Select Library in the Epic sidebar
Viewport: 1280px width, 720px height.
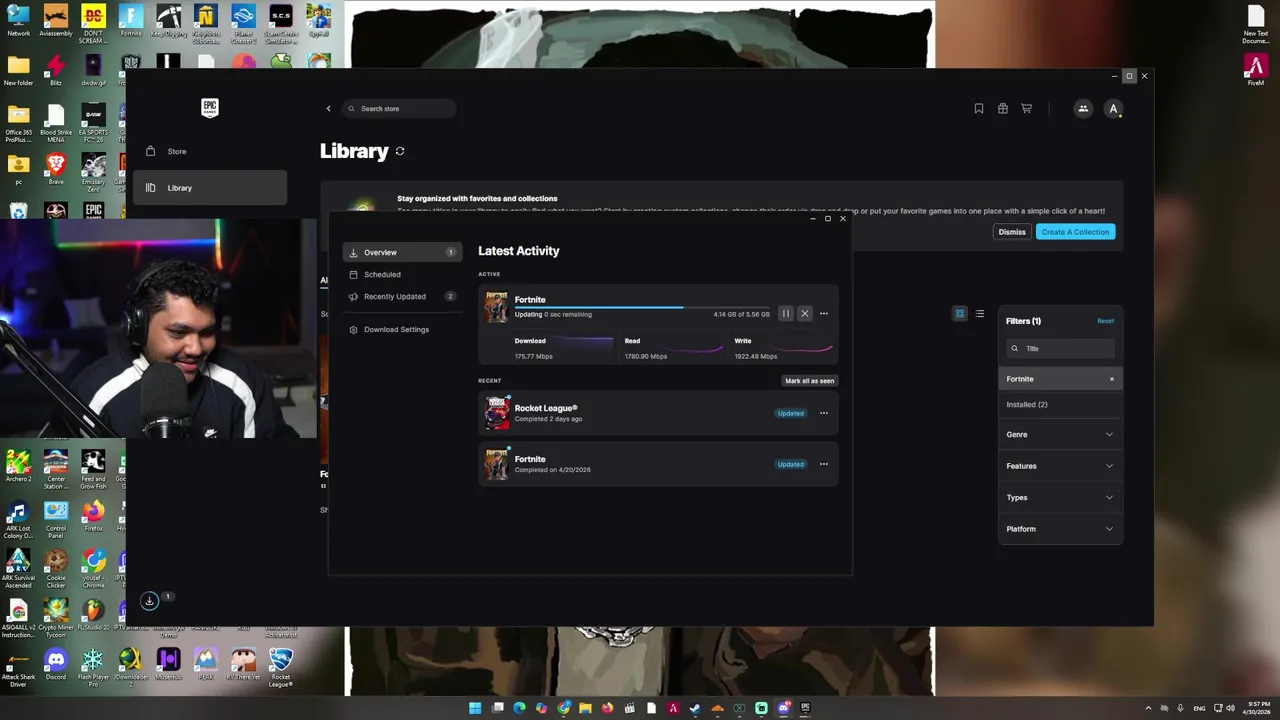tap(210, 188)
